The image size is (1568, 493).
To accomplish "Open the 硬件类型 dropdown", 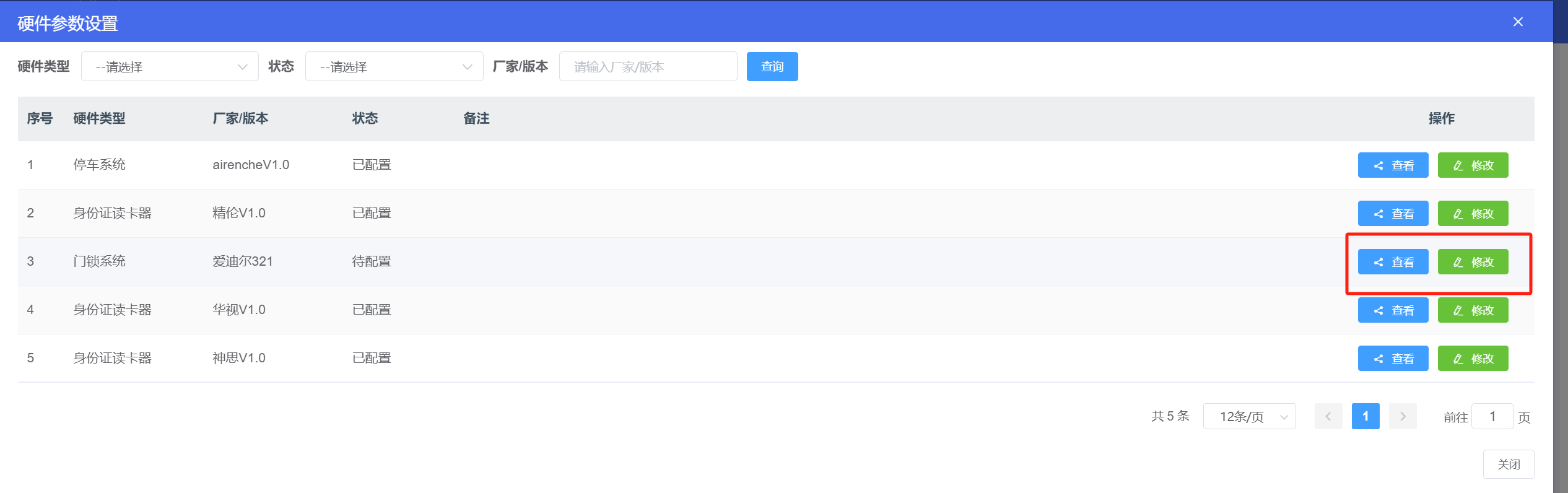I will click(x=170, y=66).
